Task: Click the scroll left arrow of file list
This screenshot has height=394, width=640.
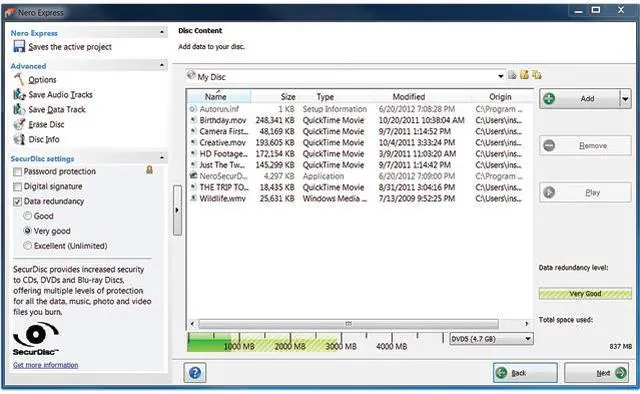Action: point(192,324)
